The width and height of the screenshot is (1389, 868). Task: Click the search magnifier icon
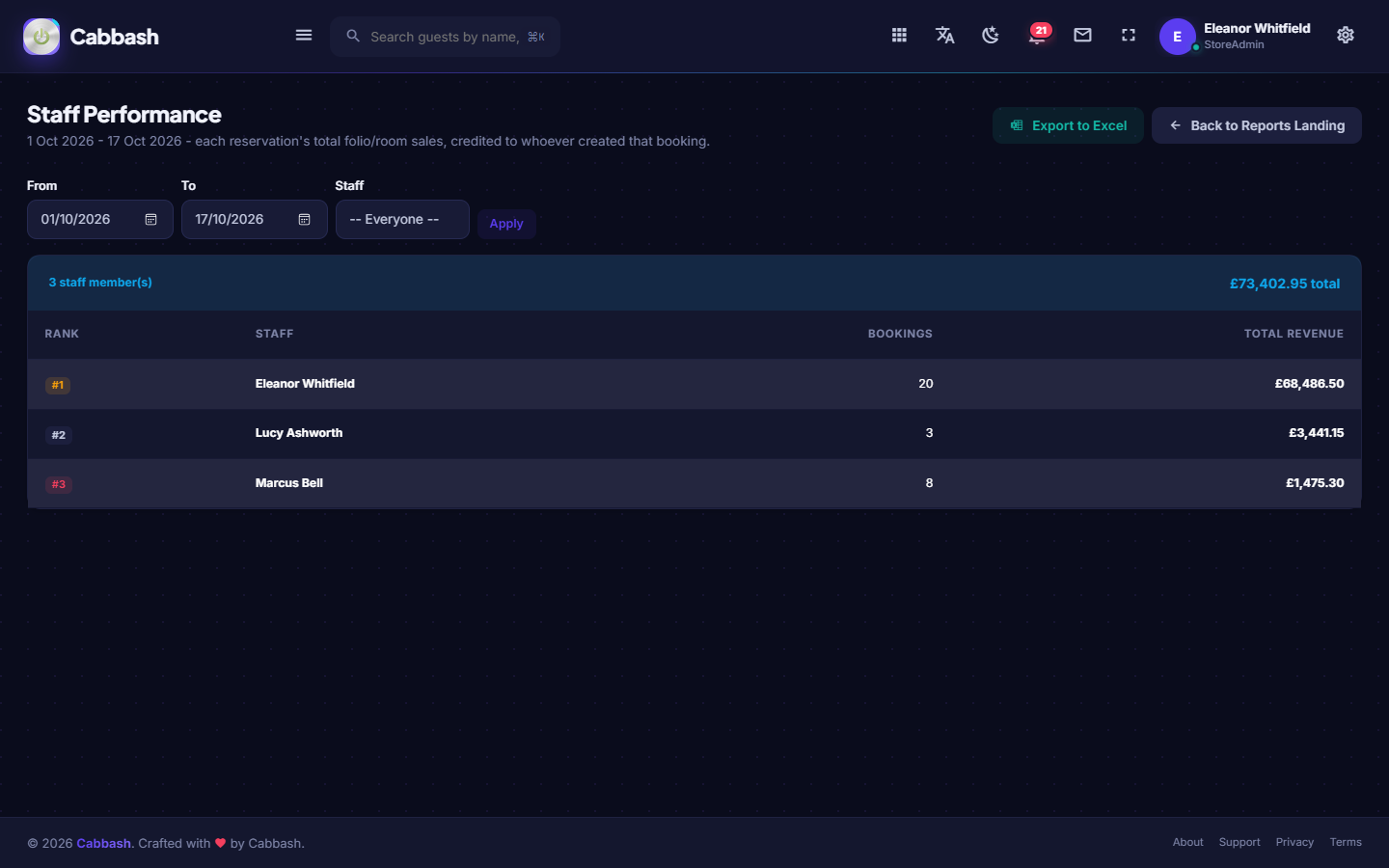click(x=353, y=36)
